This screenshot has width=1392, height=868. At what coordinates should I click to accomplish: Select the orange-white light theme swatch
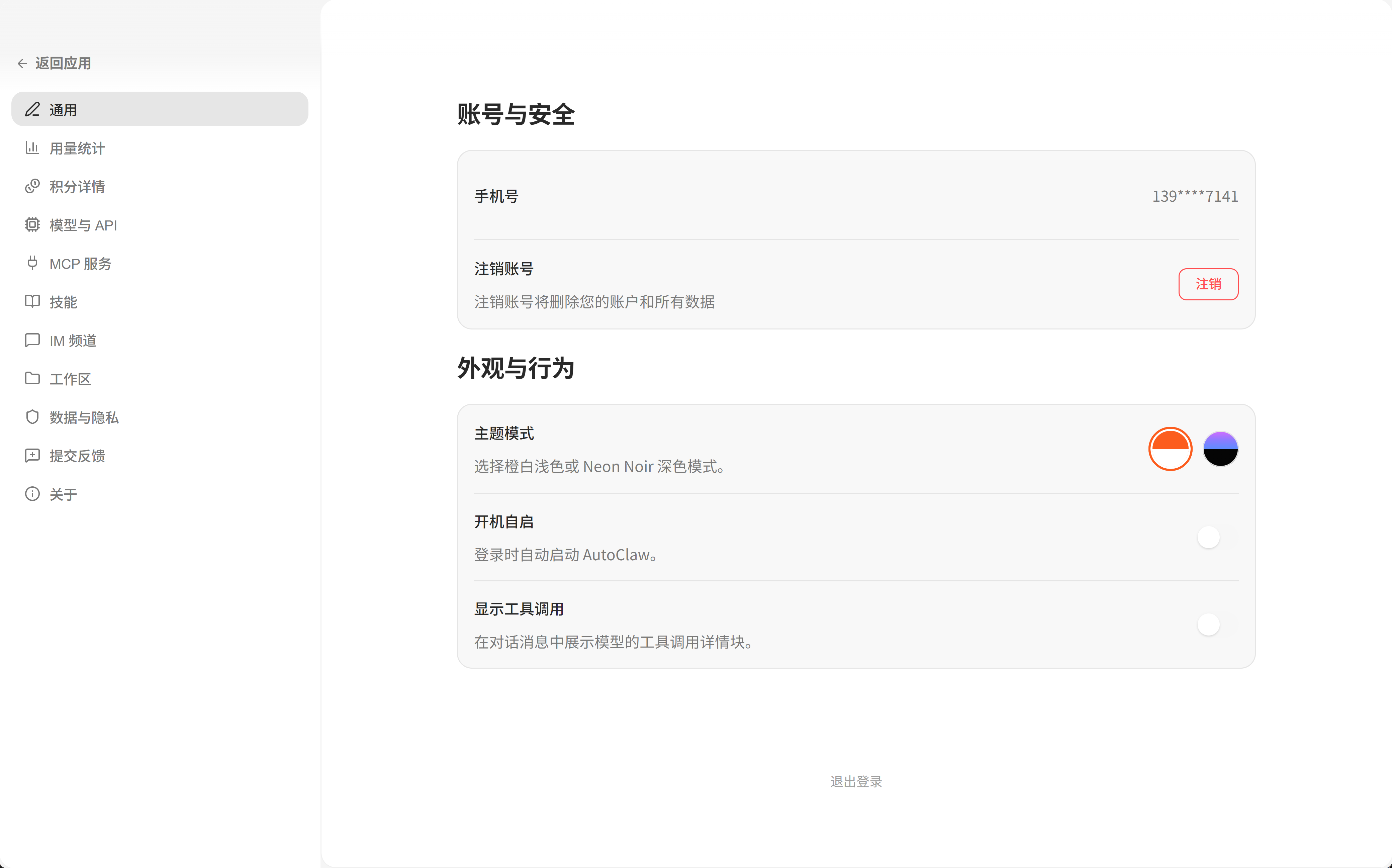pyautogui.click(x=1170, y=449)
